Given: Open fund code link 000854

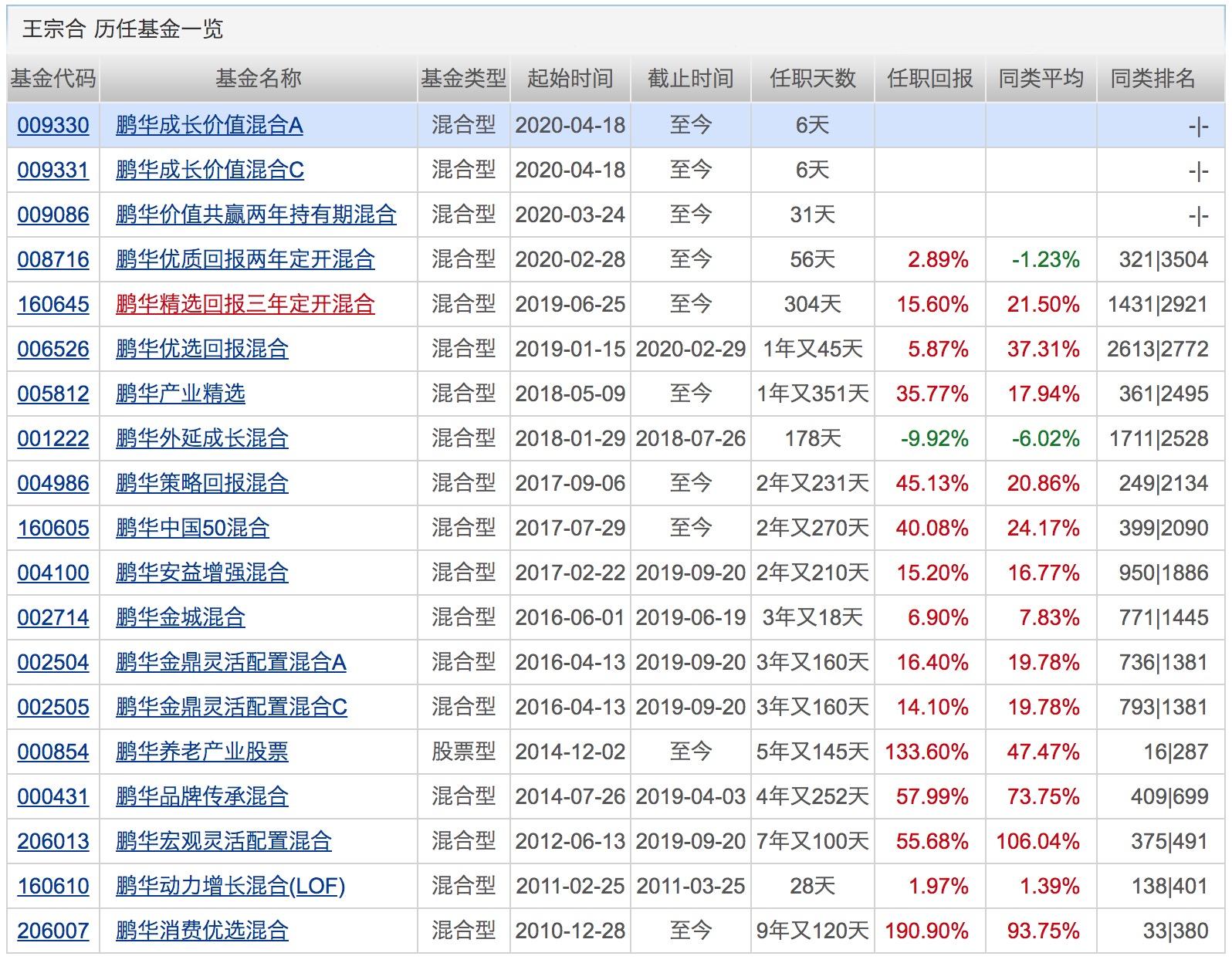Looking at the screenshot, I should [x=53, y=752].
